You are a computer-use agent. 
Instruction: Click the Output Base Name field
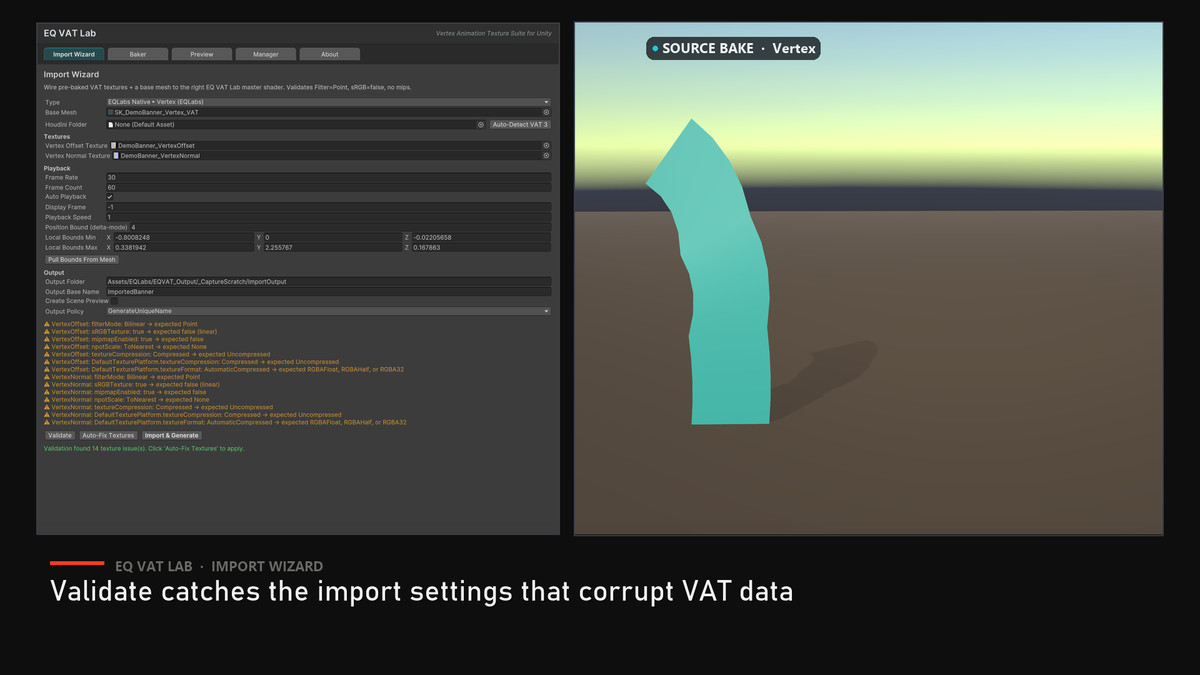(x=328, y=292)
